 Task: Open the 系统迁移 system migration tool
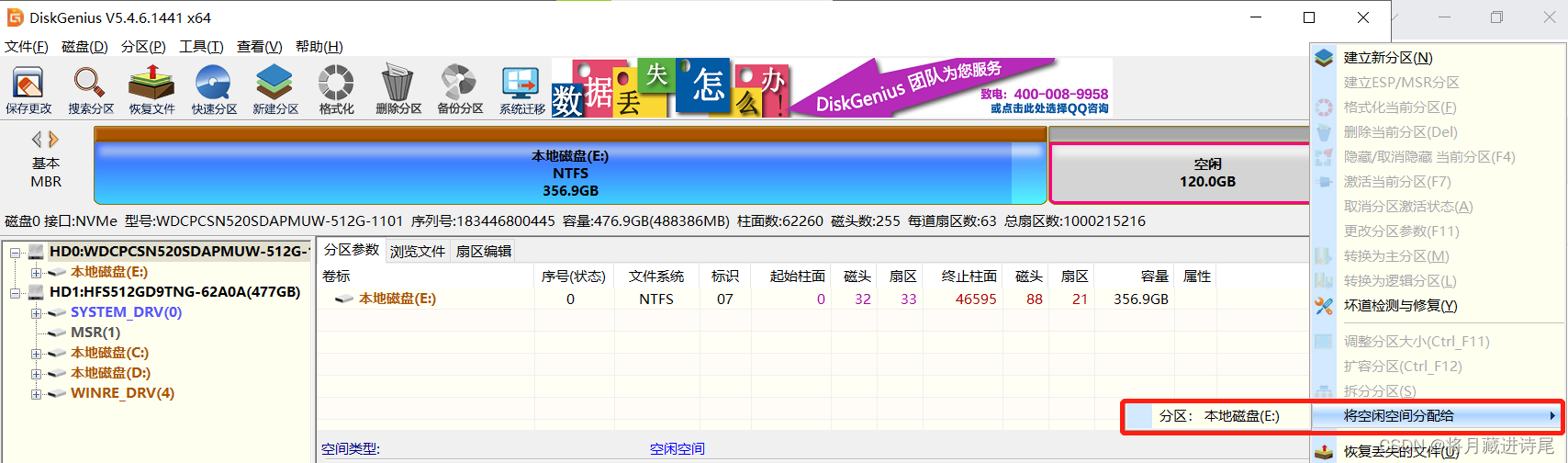point(521,90)
